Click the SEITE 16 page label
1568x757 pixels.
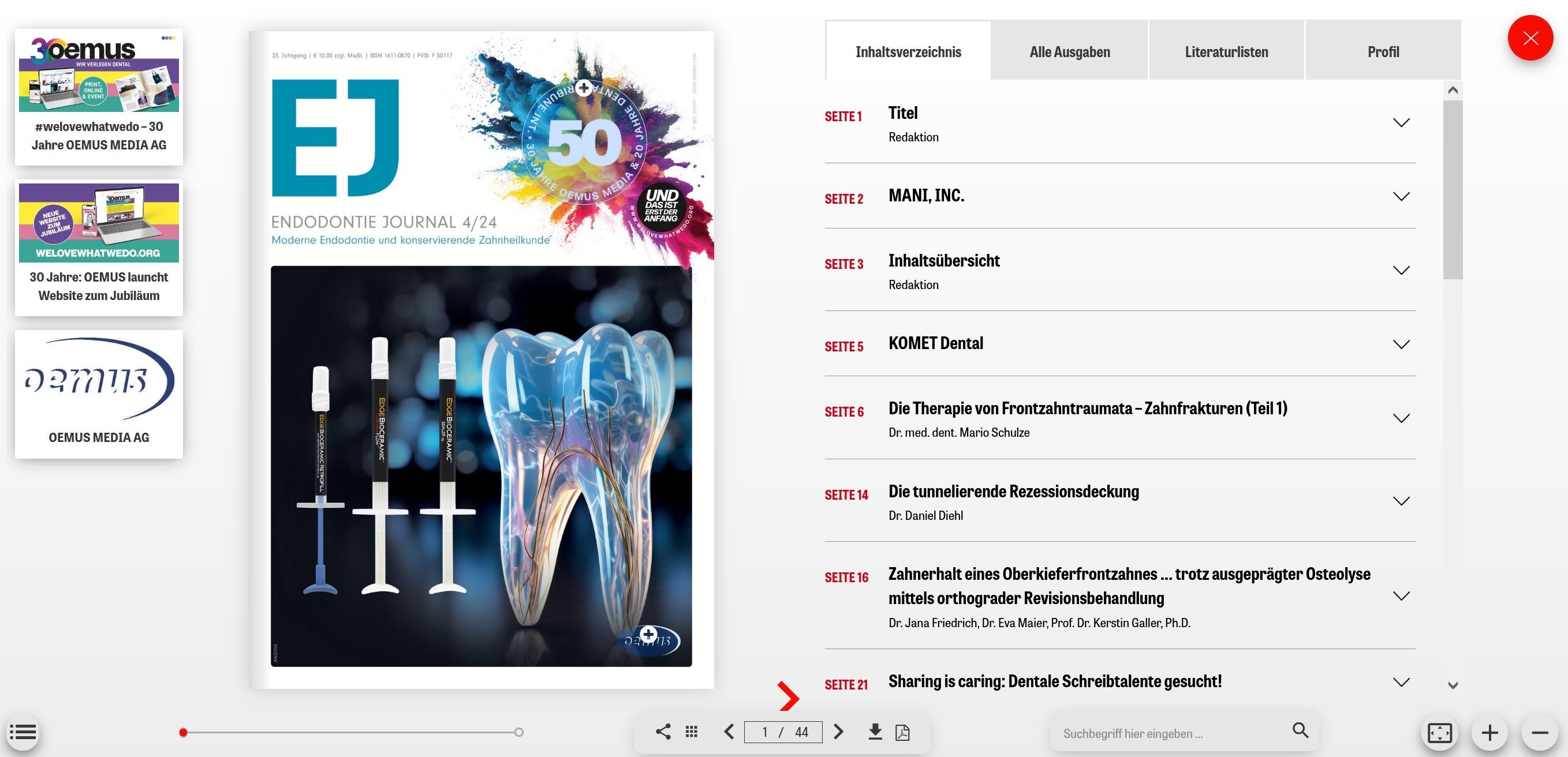pyautogui.click(x=846, y=578)
